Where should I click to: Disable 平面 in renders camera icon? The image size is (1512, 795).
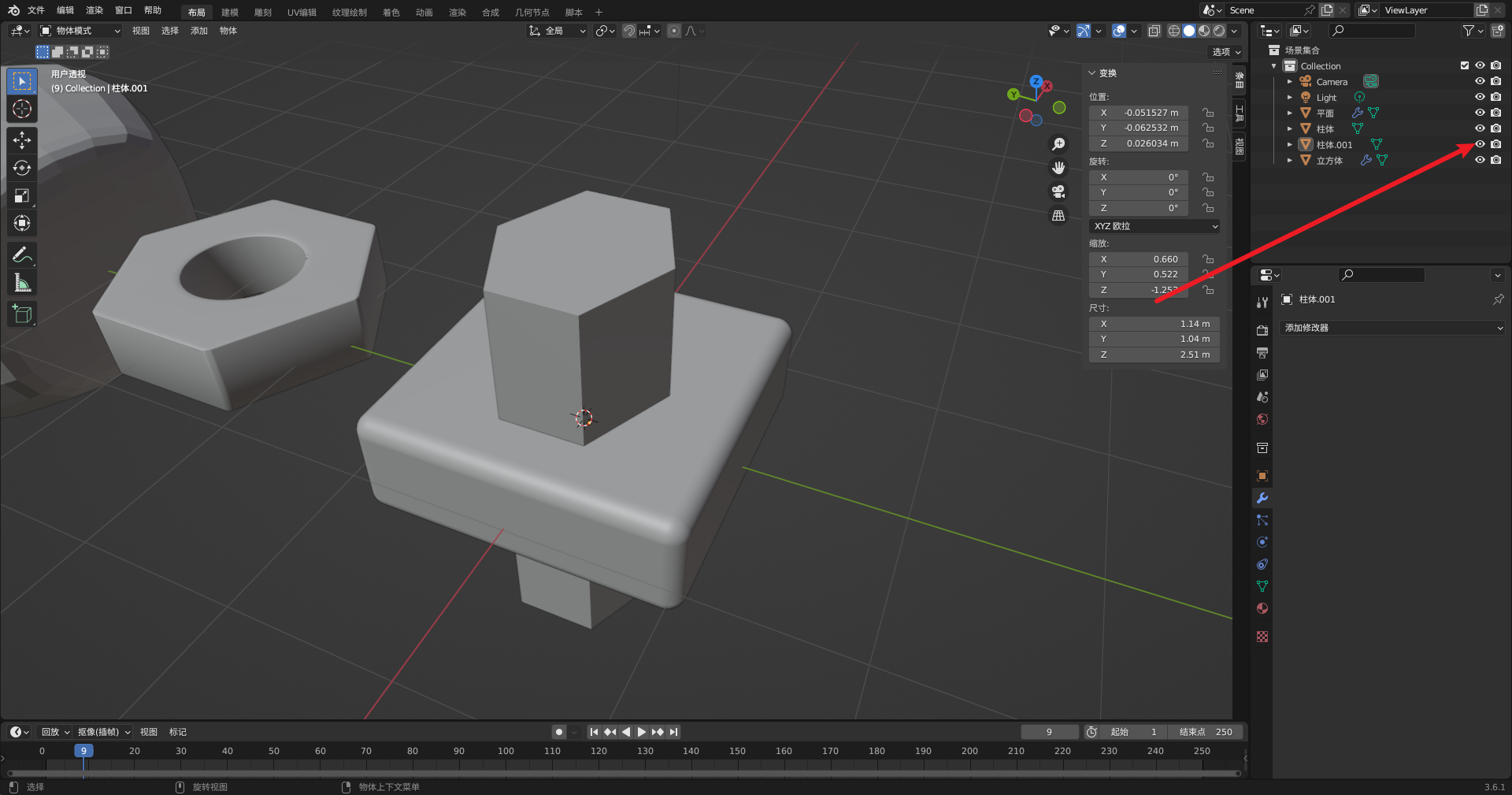point(1495,113)
